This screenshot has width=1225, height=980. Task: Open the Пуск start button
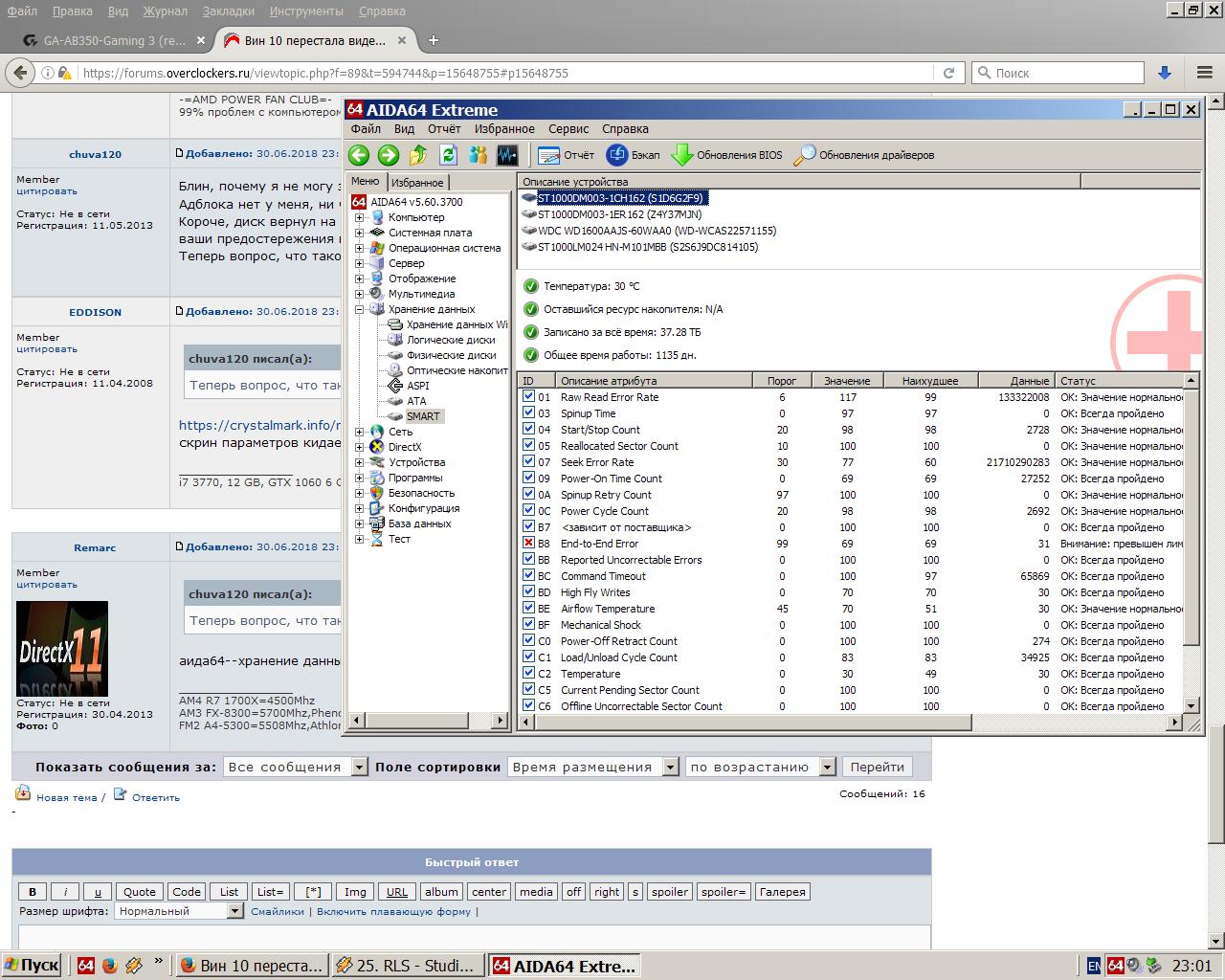[33, 966]
